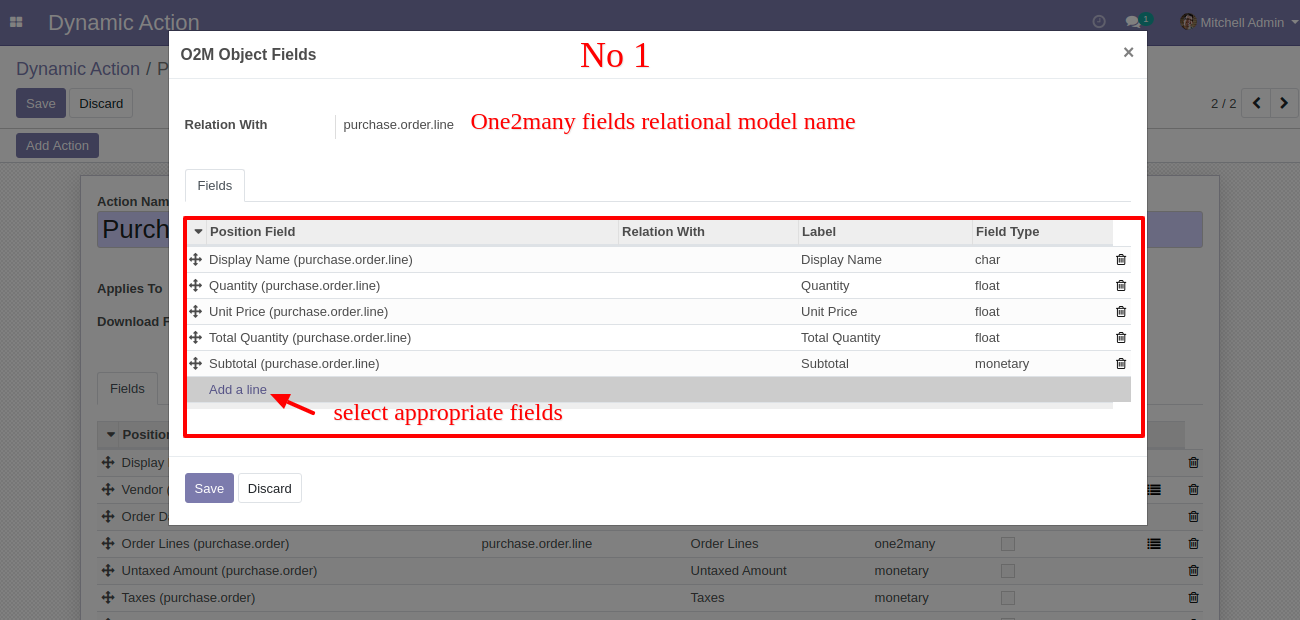The image size is (1300, 620).
Task: Delete the Total Quantity (purchase.order.line) row
Action: click(1121, 337)
